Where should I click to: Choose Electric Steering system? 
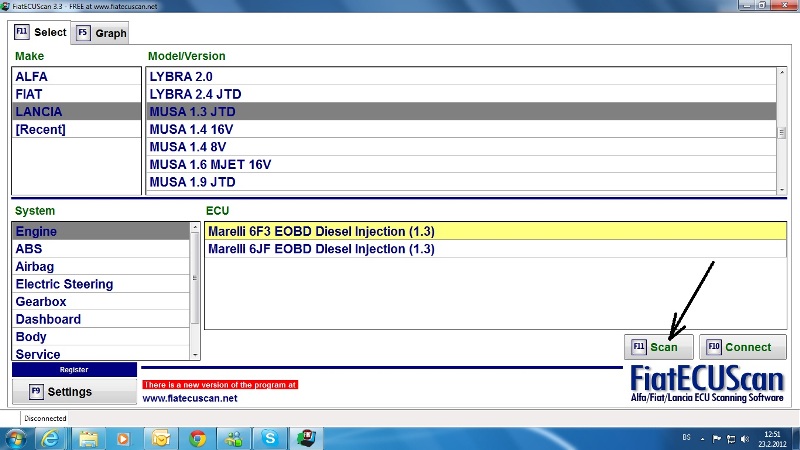click(101, 284)
